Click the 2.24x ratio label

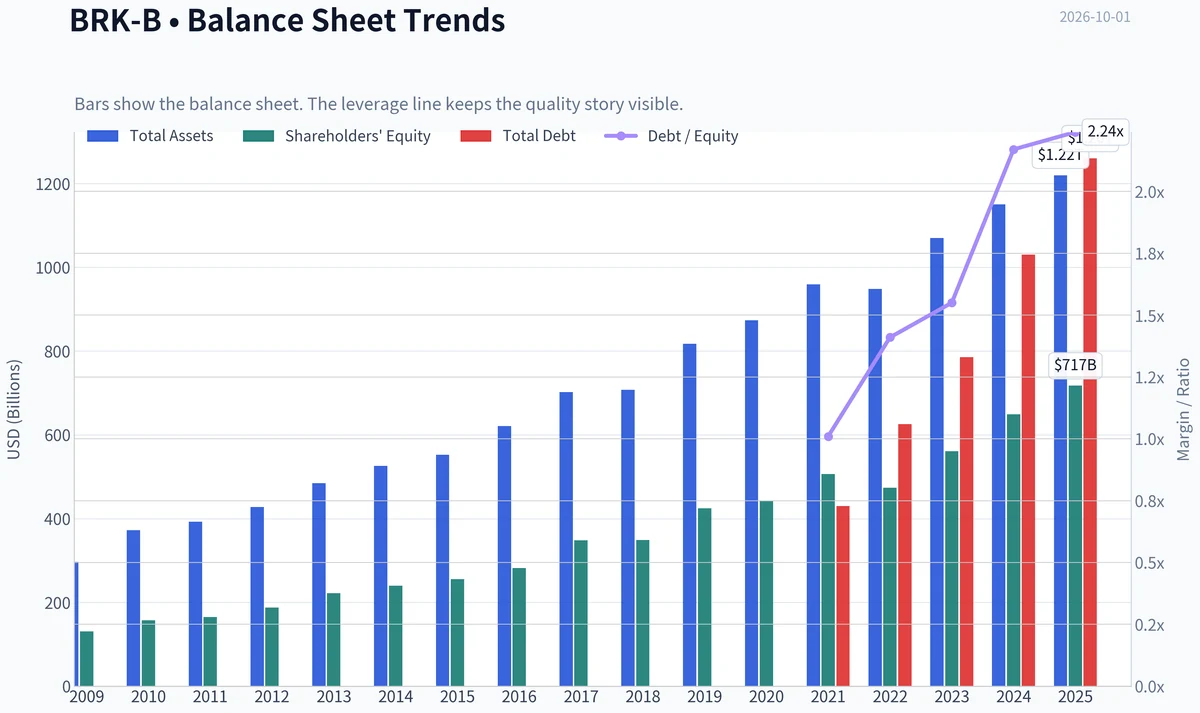pyautogui.click(x=1105, y=131)
